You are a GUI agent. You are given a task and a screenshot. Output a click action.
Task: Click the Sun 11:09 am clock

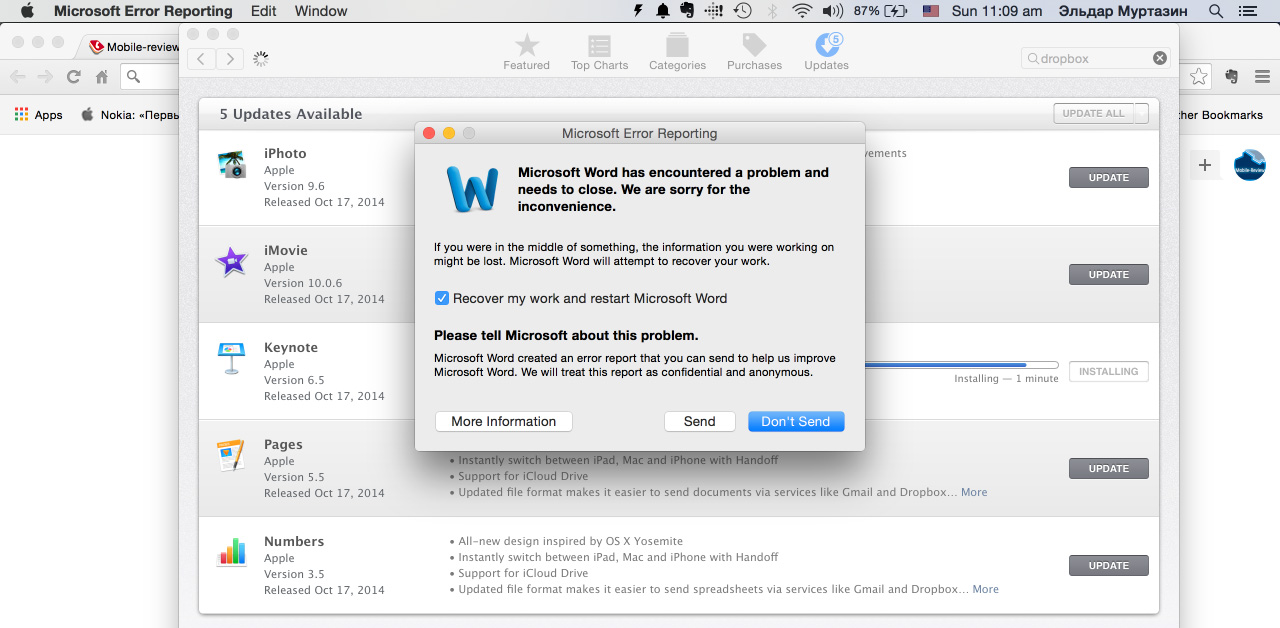997,11
